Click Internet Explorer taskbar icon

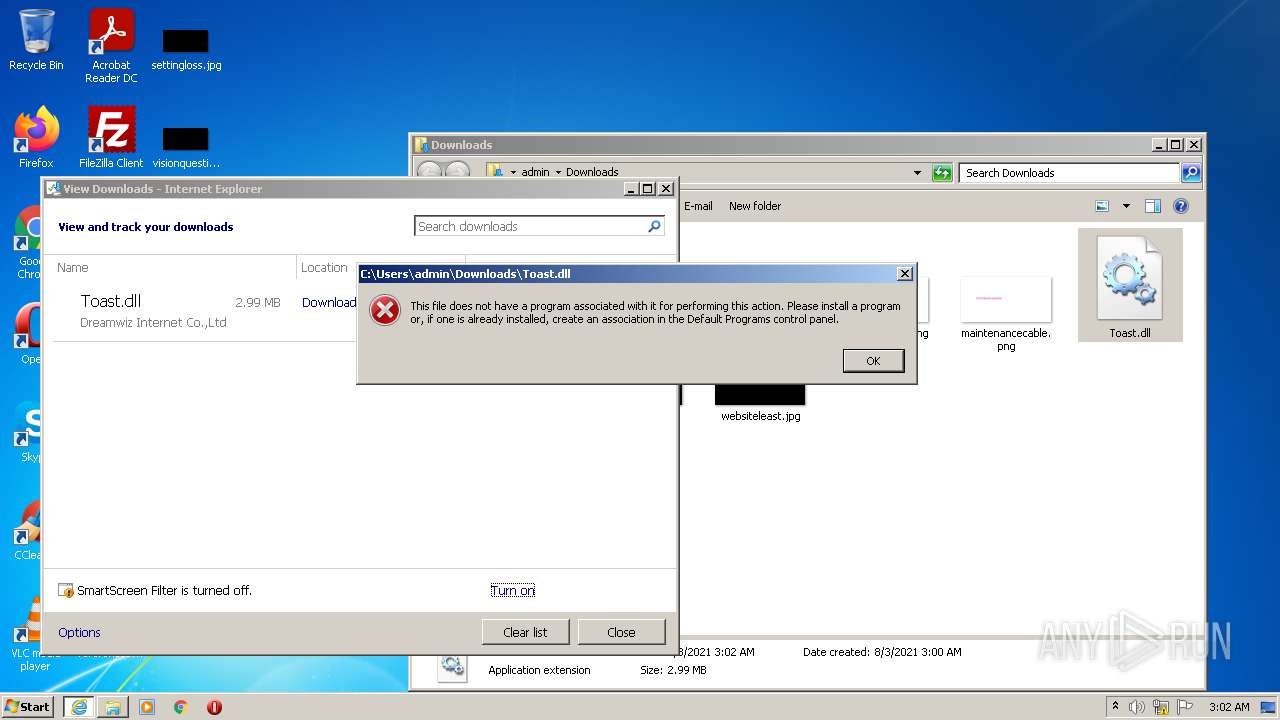78,707
